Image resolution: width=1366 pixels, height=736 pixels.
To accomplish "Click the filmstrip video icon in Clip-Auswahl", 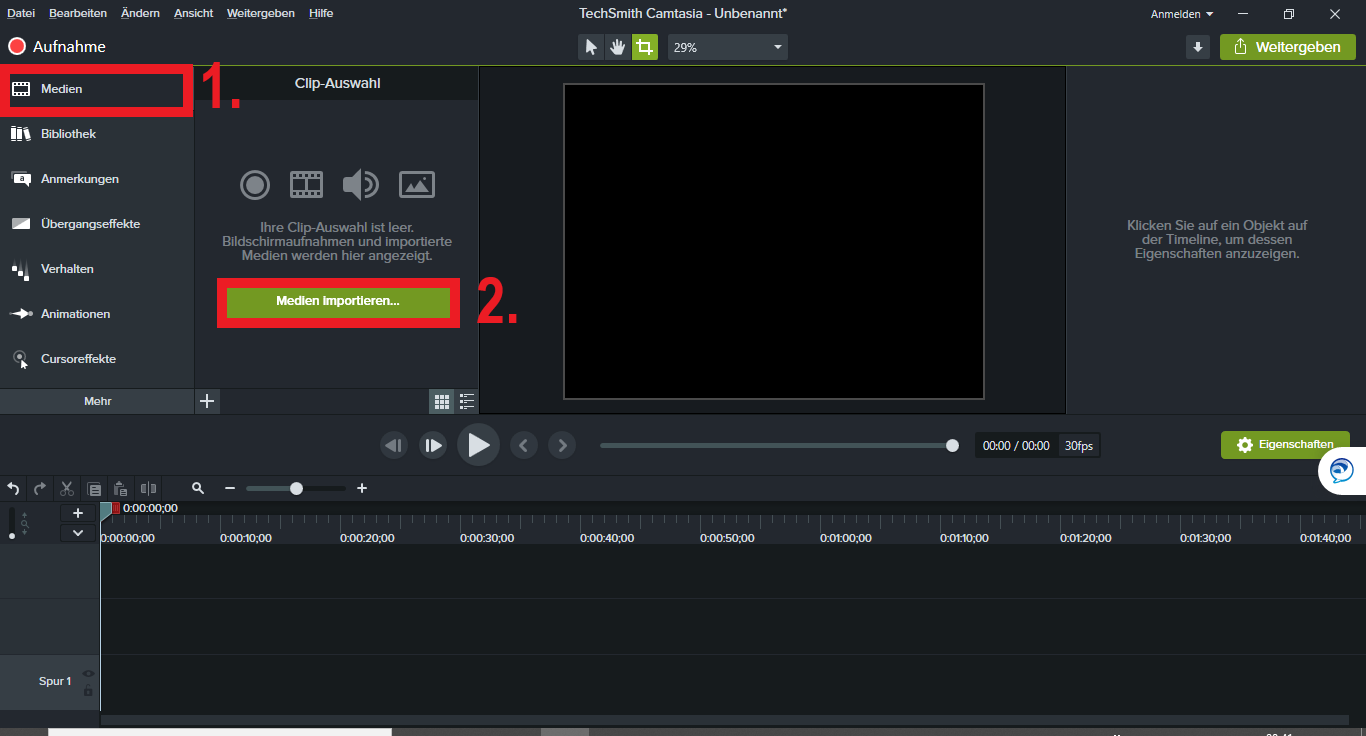I will pyautogui.click(x=307, y=184).
